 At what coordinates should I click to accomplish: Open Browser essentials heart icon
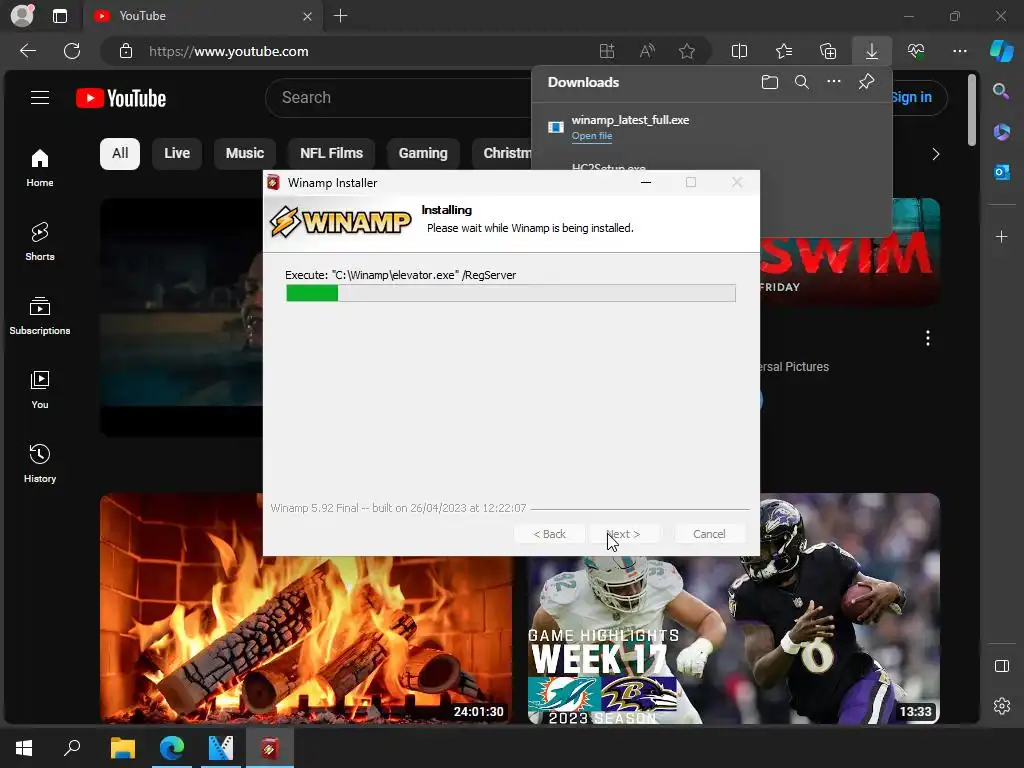(x=916, y=51)
